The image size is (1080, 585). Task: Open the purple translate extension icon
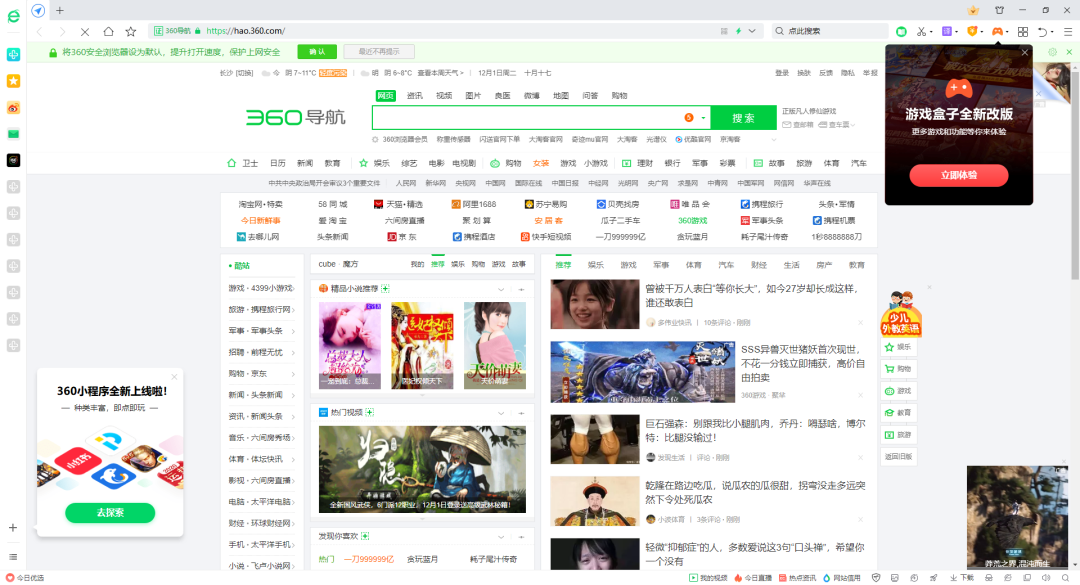point(947,31)
